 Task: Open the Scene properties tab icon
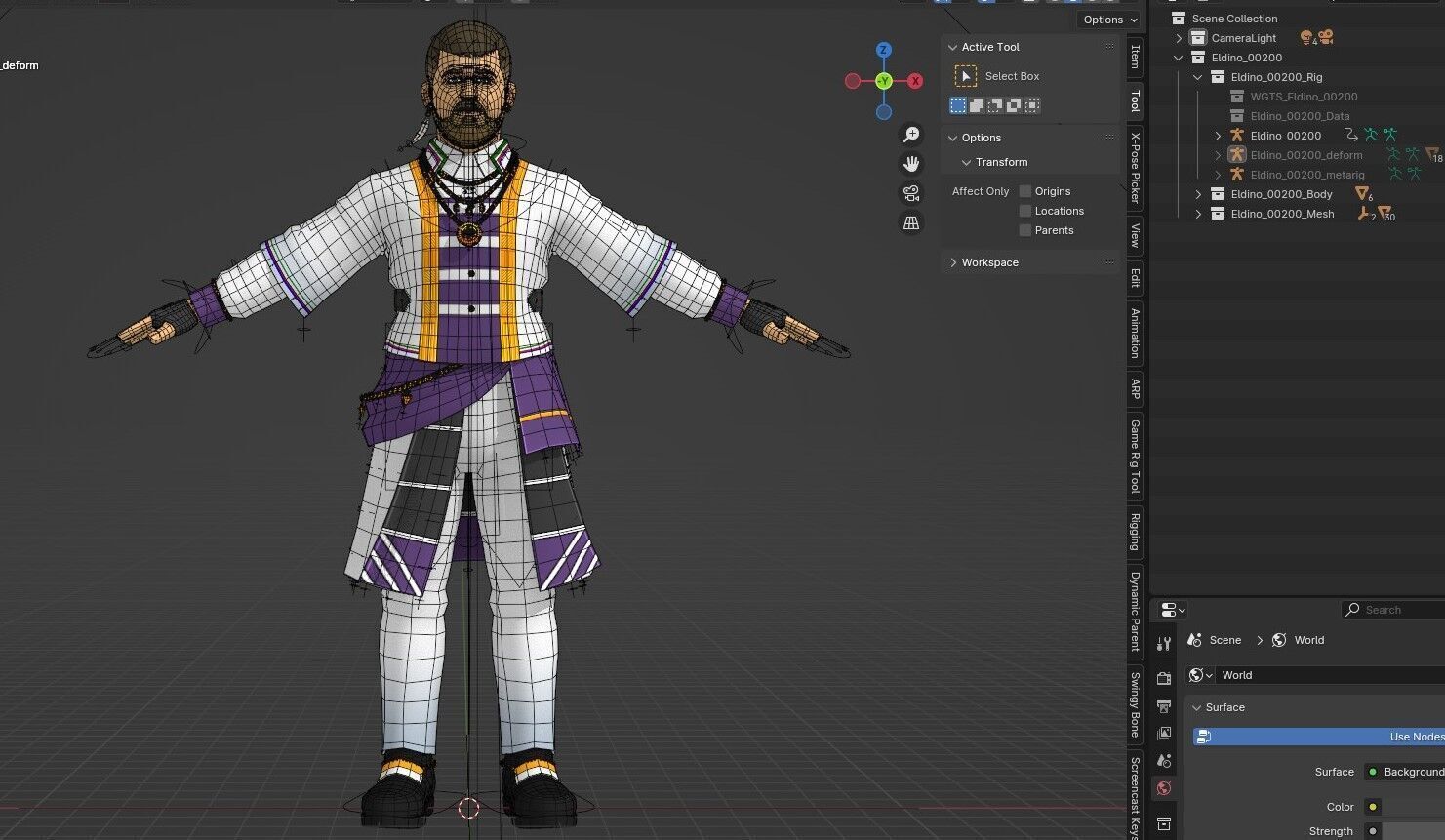click(1163, 760)
